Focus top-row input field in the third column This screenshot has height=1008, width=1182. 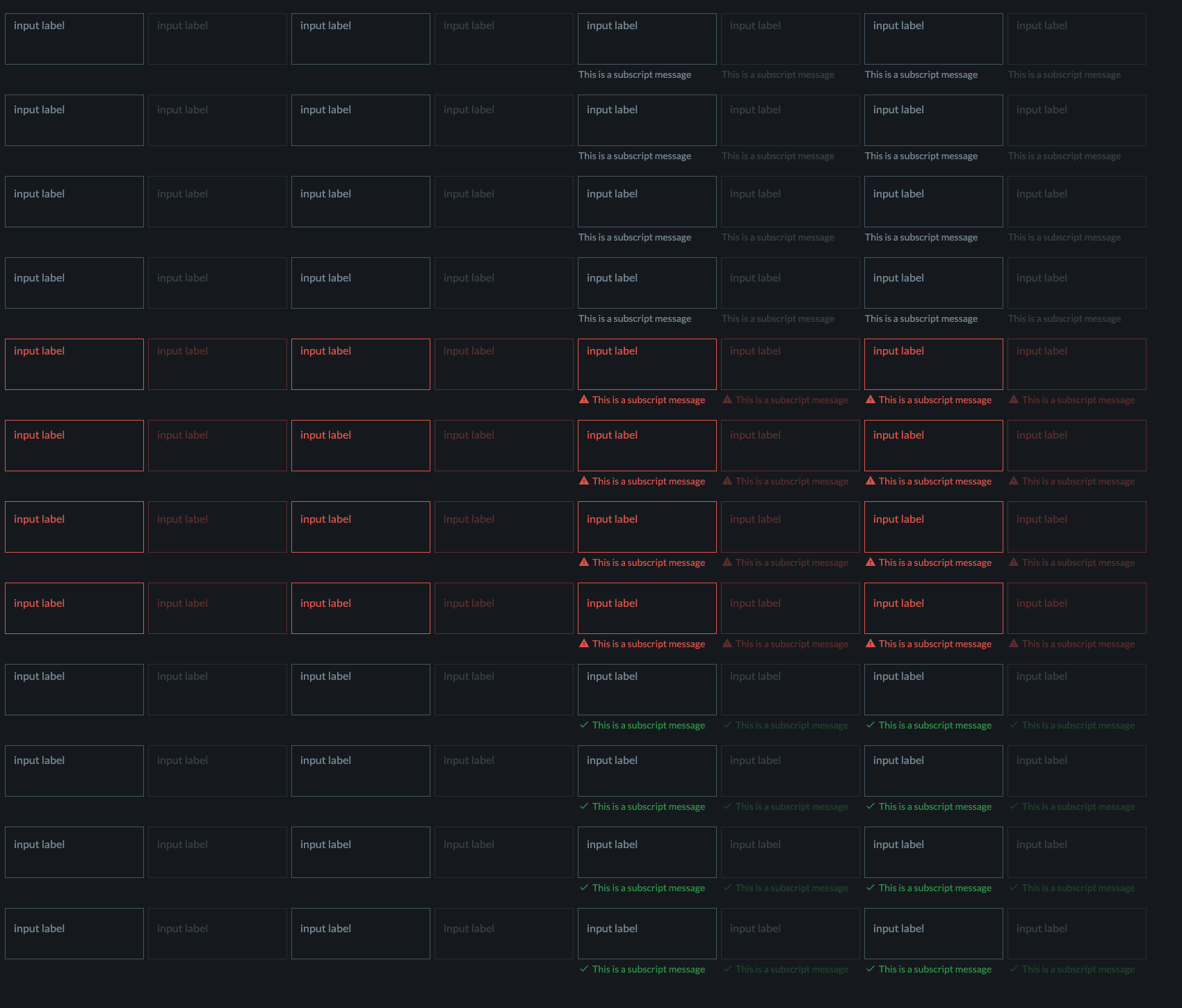pos(361,39)
